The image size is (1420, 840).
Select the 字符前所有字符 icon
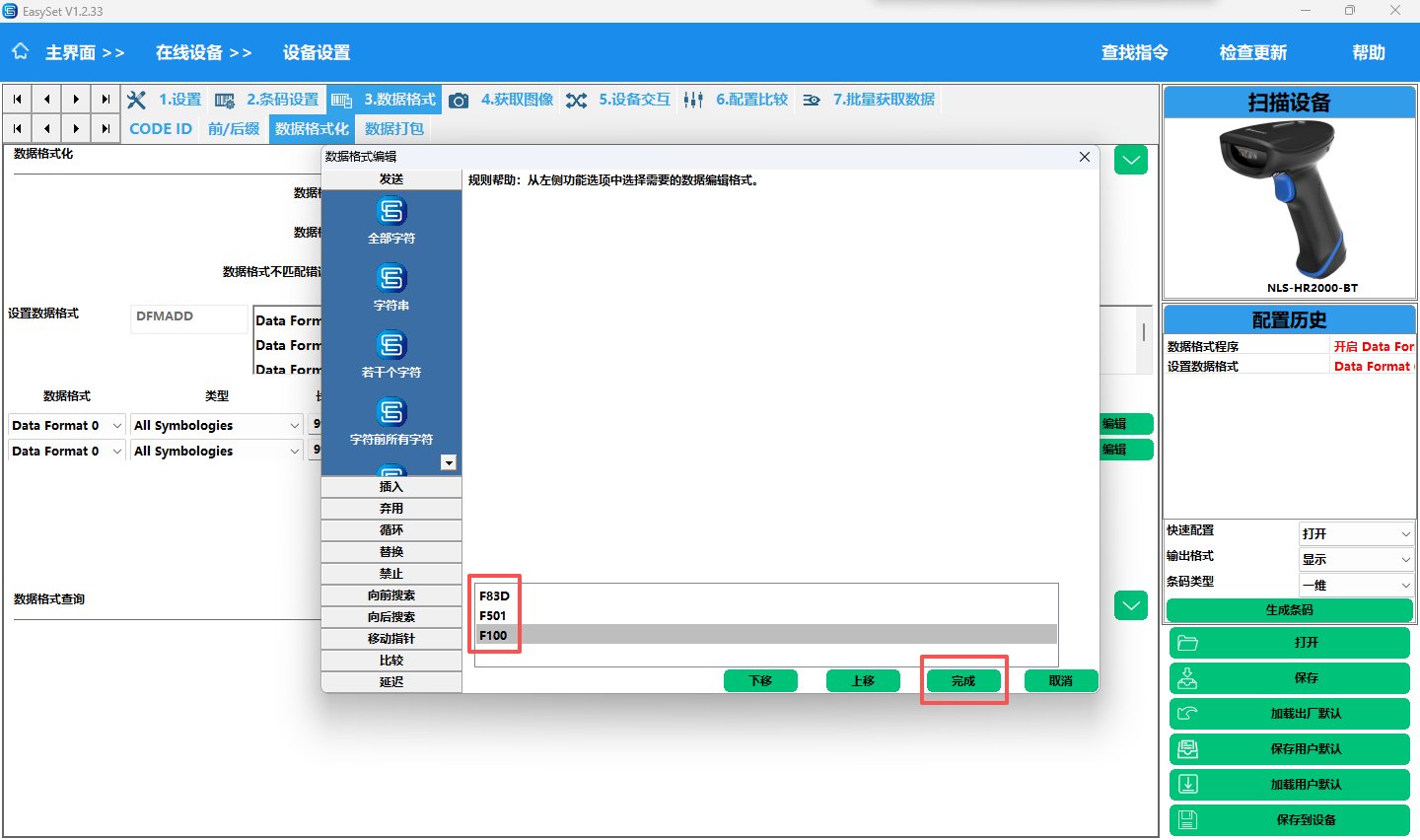[x=391, y=413]
